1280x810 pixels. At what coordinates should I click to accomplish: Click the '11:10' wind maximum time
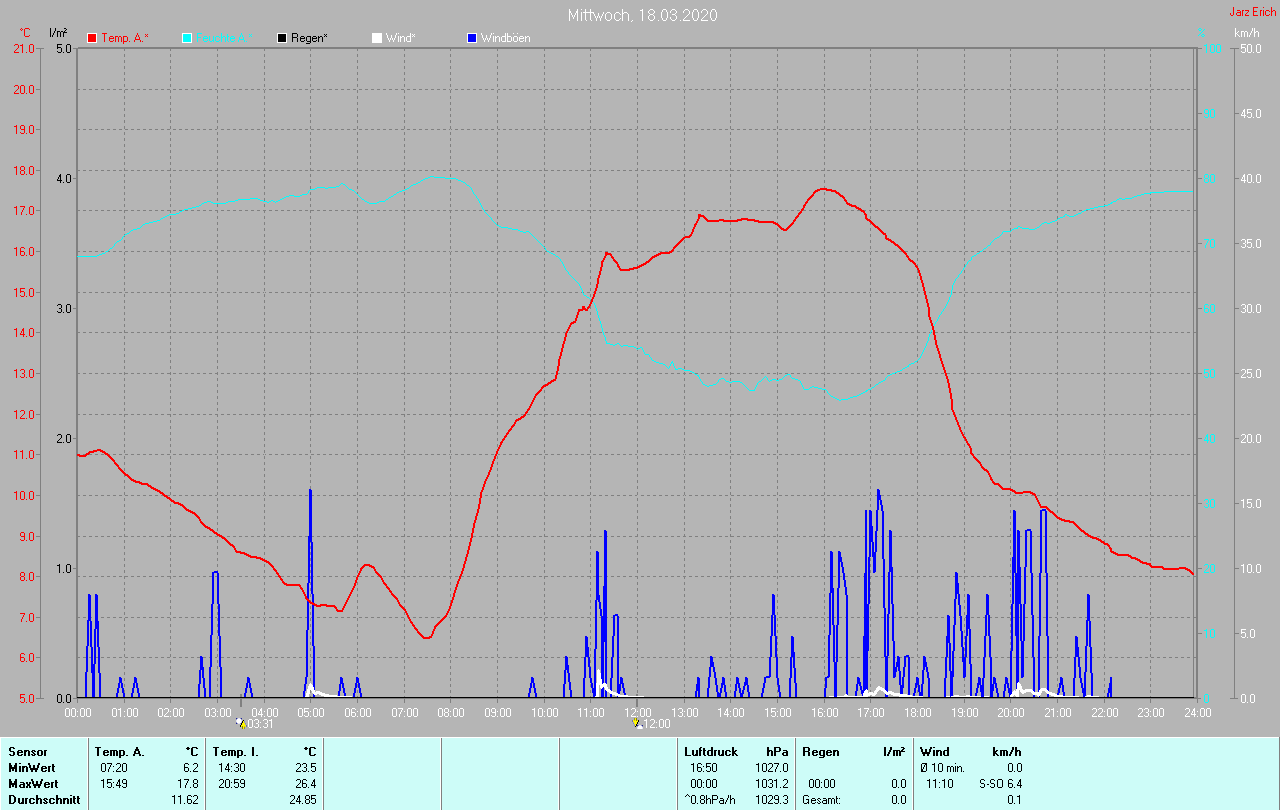[939, 784]
